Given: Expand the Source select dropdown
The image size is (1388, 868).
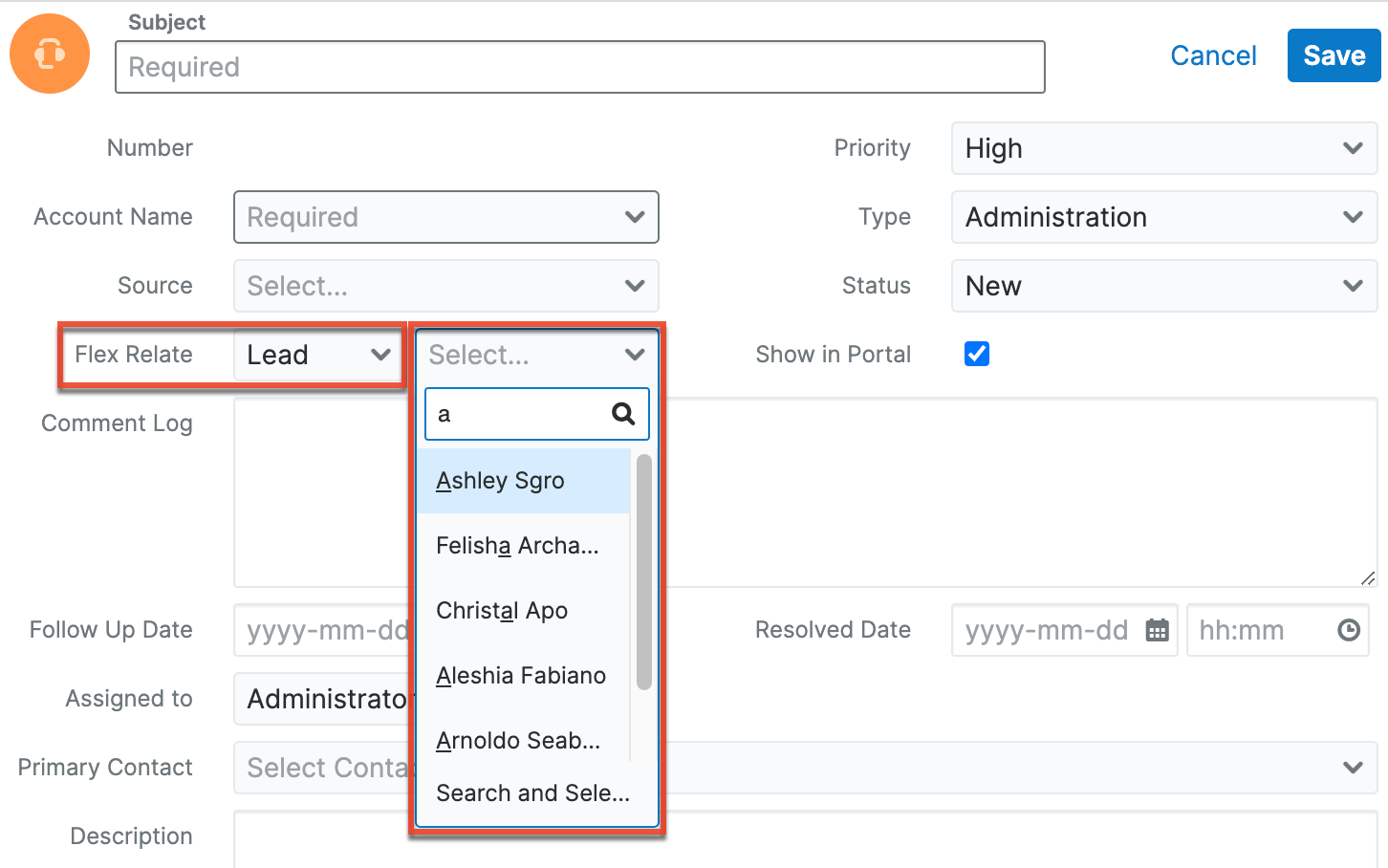Looking at the screenshot, I should [x=445, y=286].
